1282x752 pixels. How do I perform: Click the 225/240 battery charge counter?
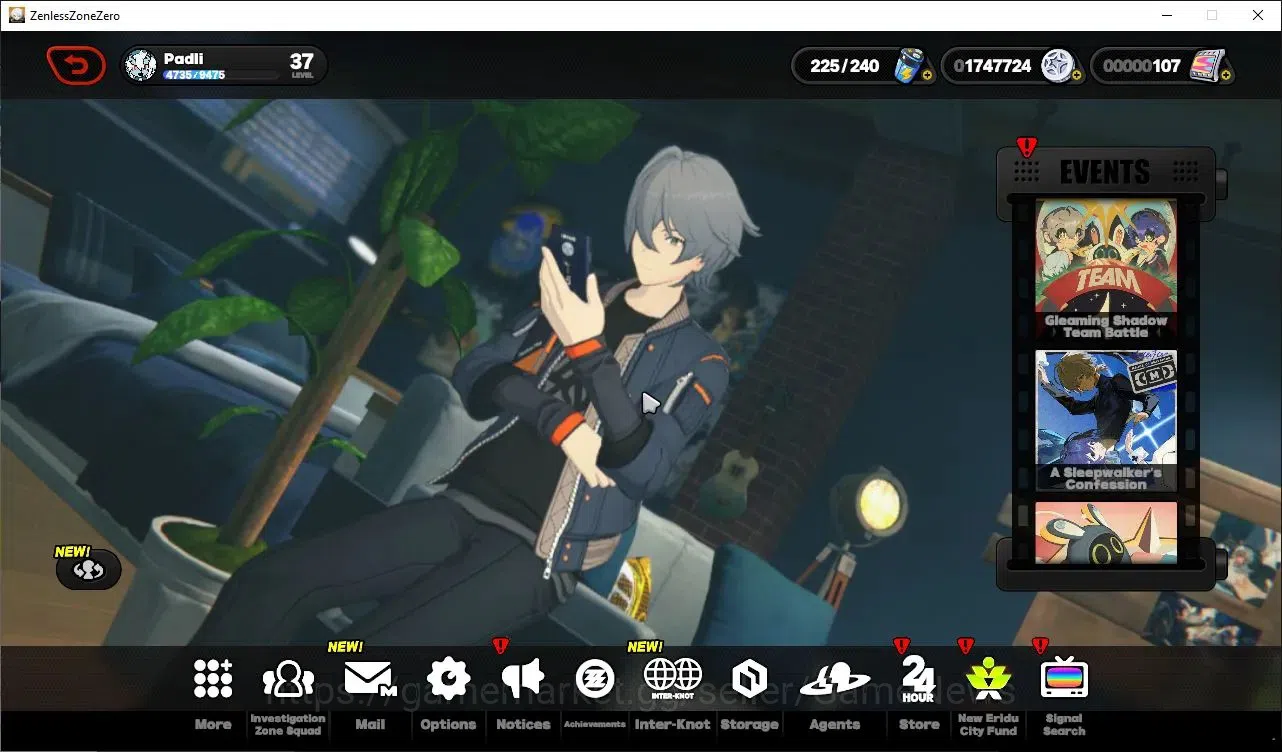tap(845, 66)
